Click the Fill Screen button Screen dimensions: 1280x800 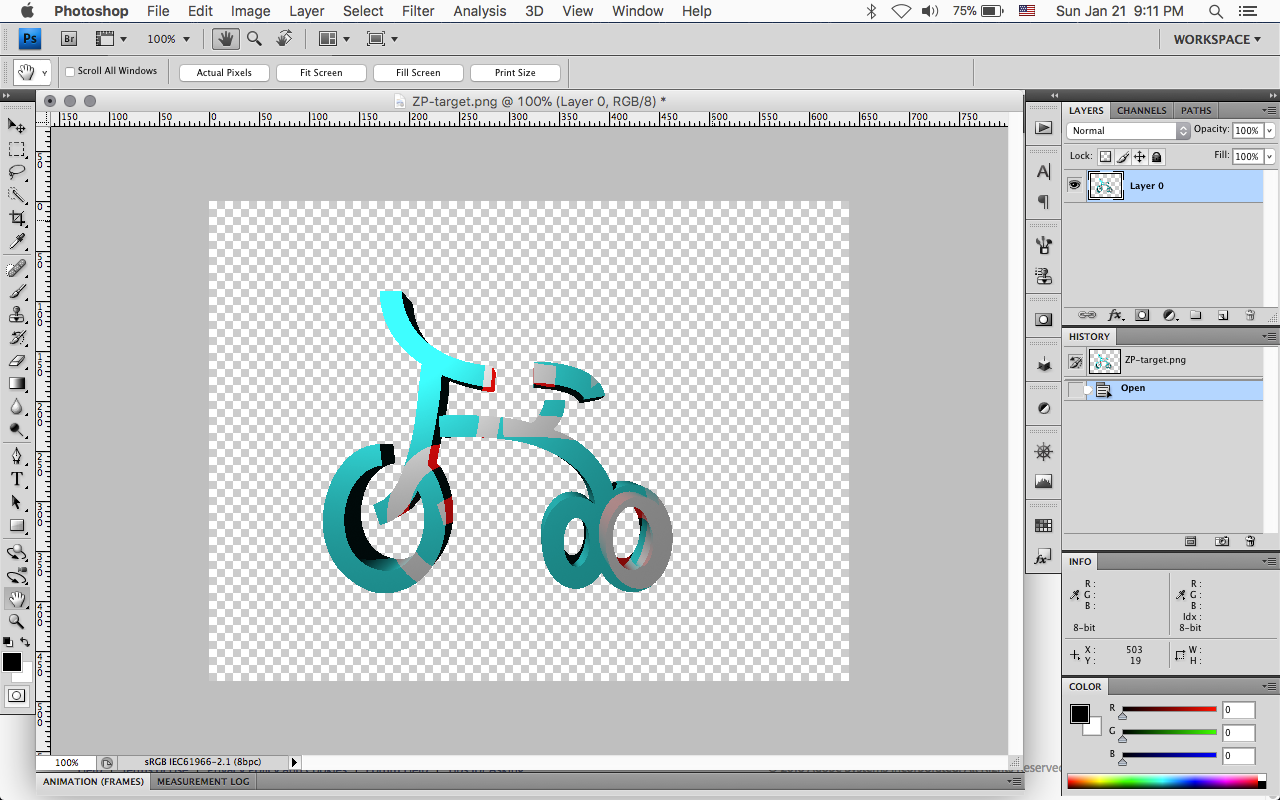418,73
